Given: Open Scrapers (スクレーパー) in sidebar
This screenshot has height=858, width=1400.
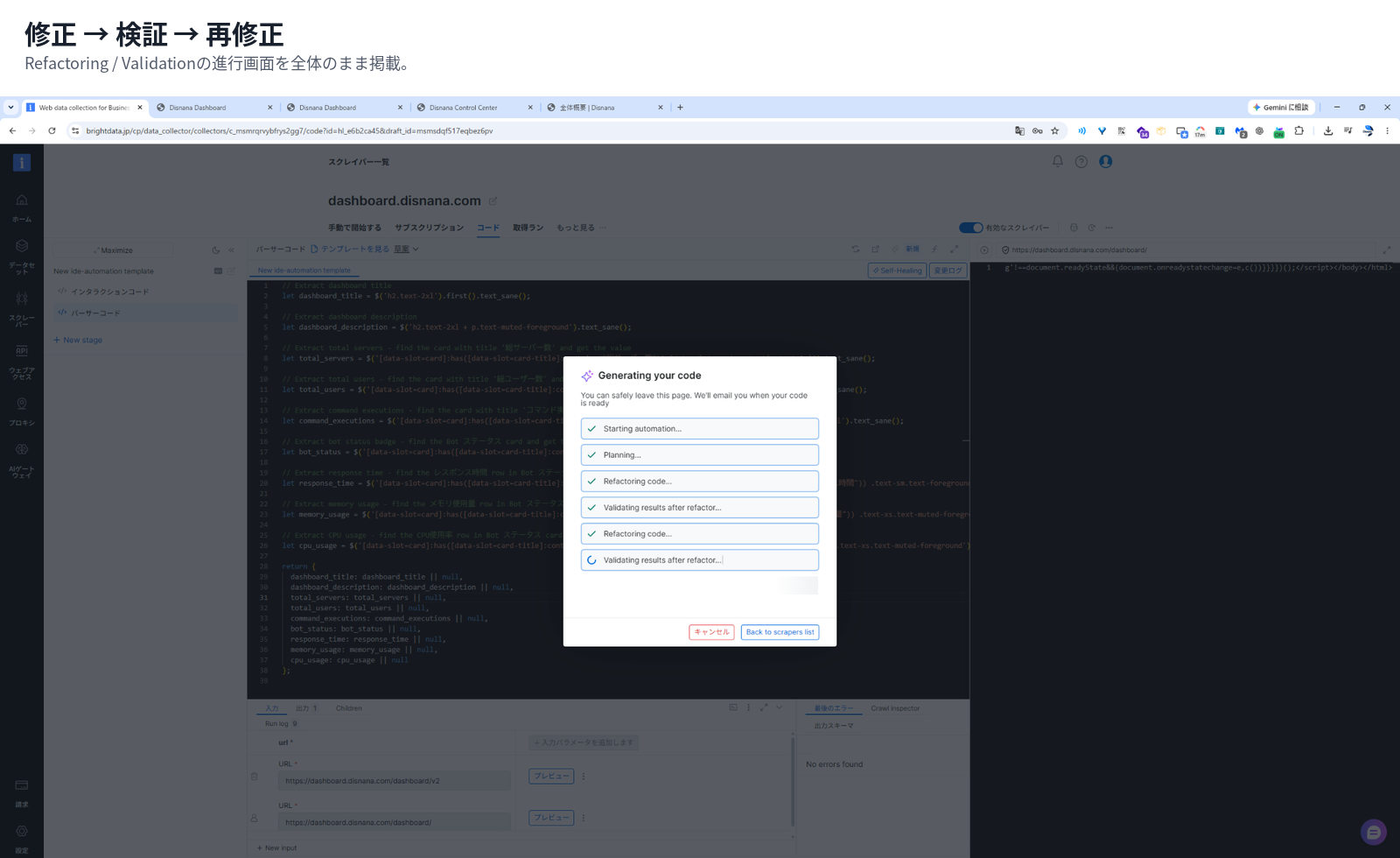Looking at the screenshot, I should tap(22, 308).
